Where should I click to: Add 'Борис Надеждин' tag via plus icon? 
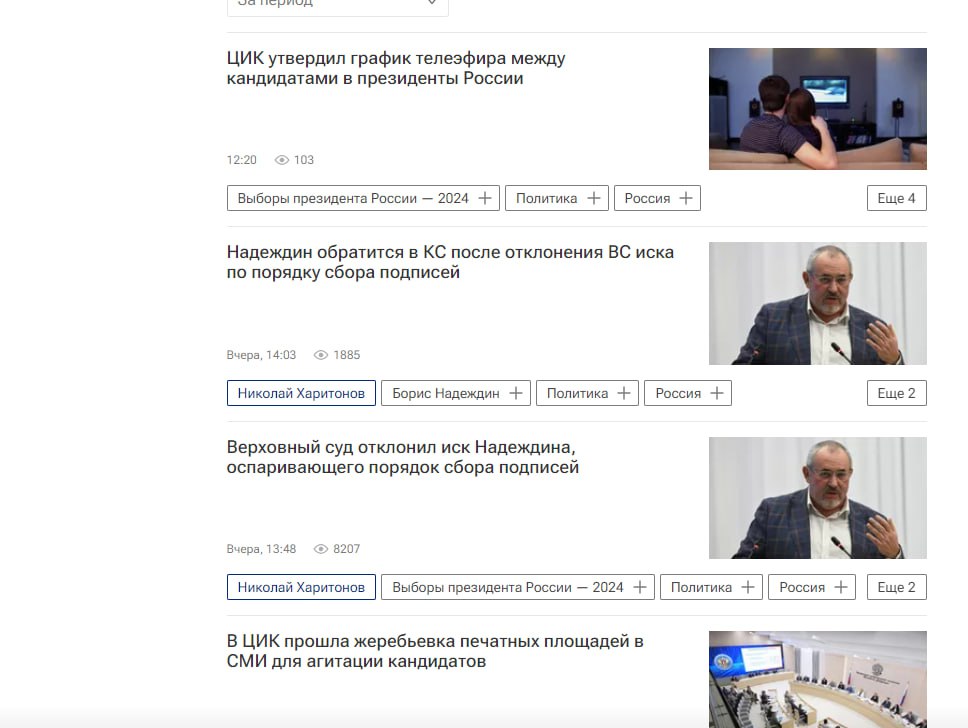coord(516,393)
